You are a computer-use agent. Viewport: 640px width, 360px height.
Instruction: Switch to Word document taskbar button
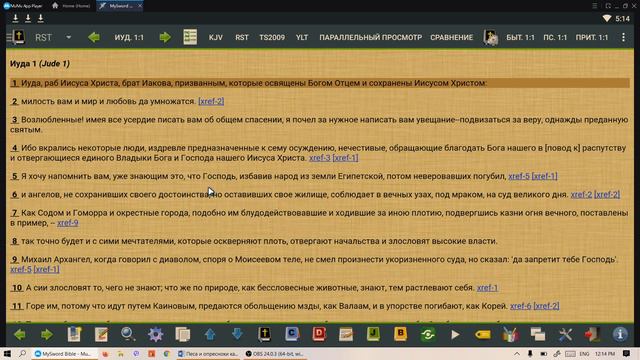click(x=208, y=354)
